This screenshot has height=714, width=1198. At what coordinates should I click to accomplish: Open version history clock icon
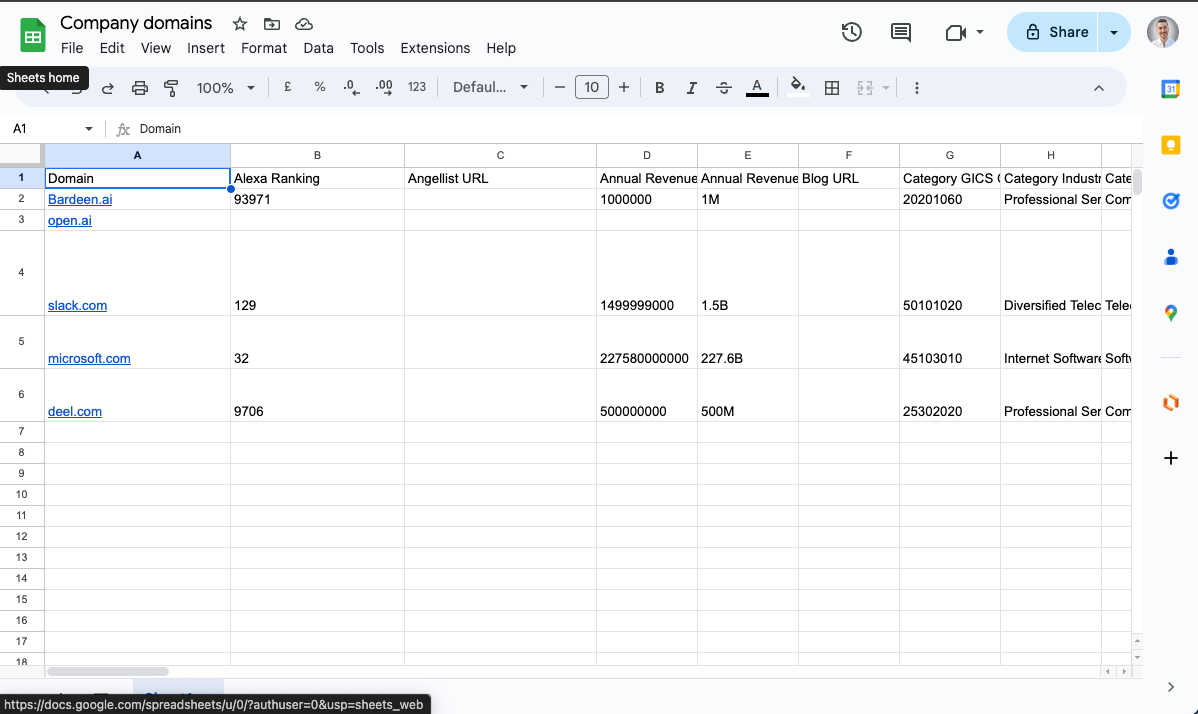(851, 32)
